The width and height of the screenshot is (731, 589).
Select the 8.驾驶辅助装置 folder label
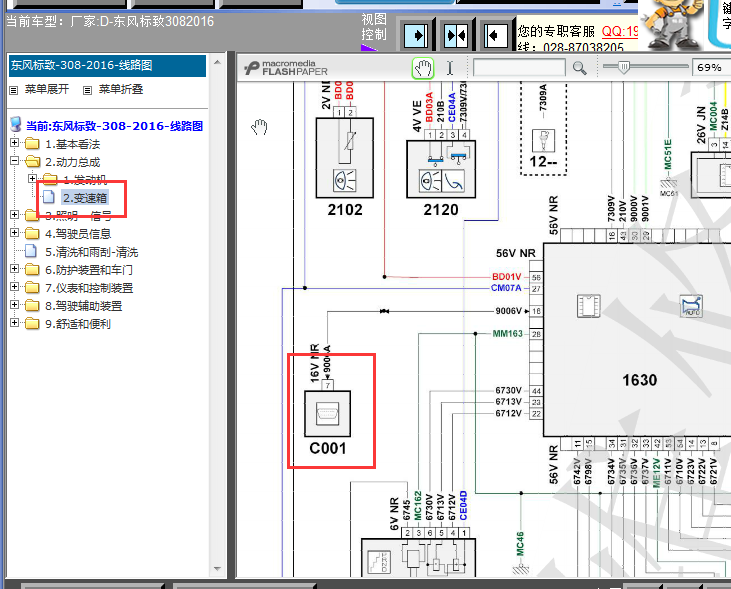tap(84, 306)
